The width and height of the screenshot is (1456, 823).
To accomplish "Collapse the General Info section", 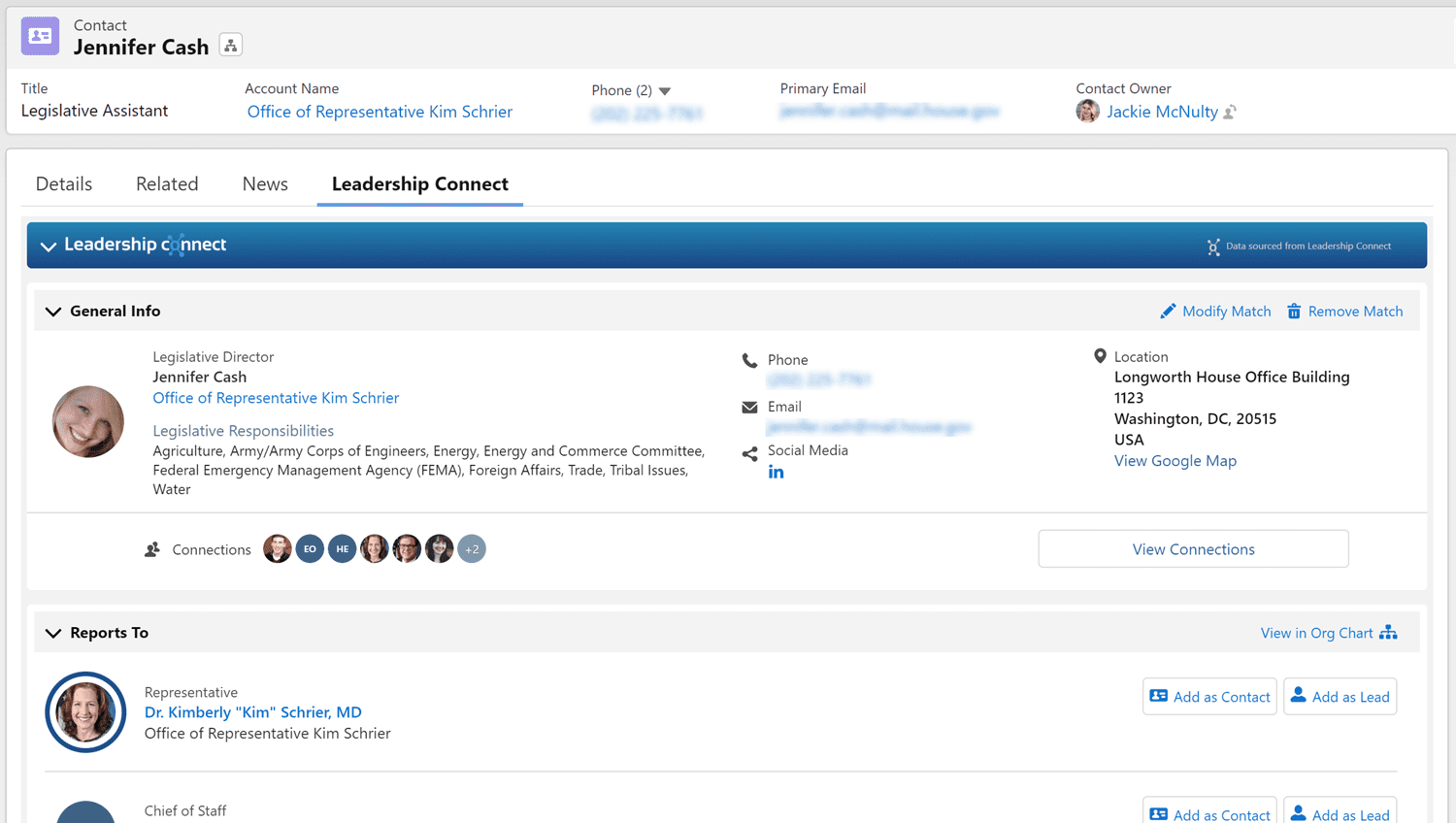I will click(x=53, y=312).
